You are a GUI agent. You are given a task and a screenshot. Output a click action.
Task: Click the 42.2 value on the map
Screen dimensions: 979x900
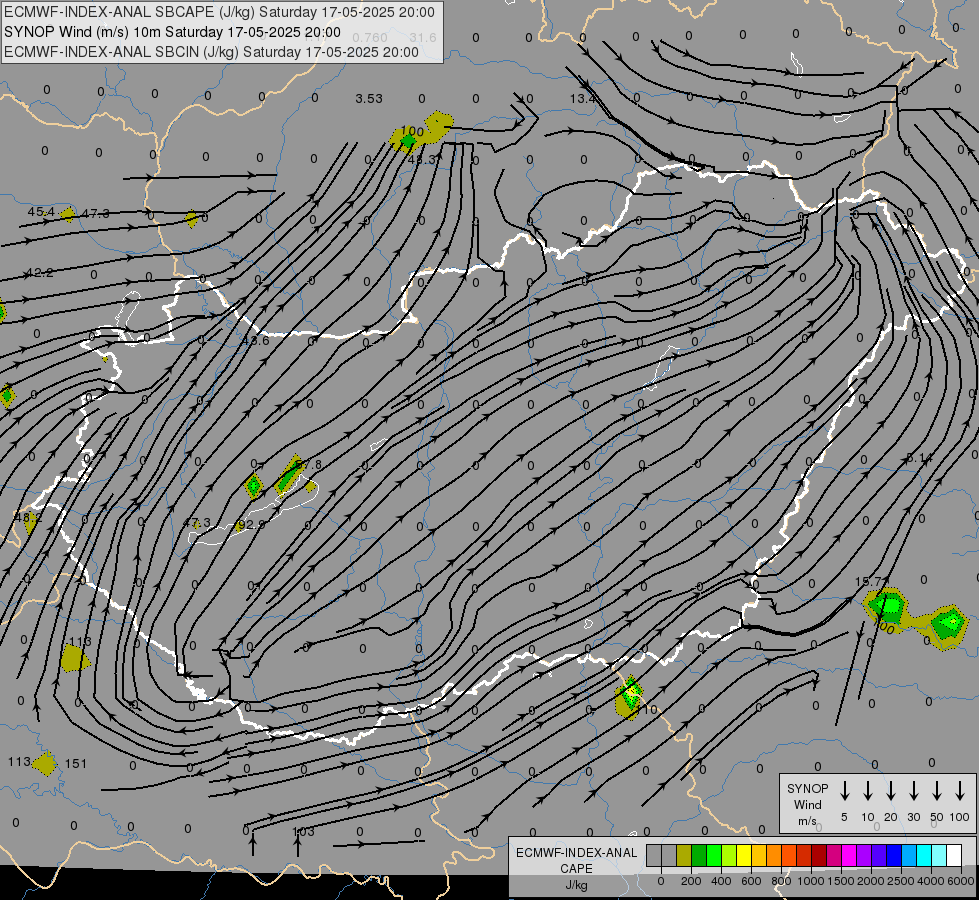[x=39, y=273]
